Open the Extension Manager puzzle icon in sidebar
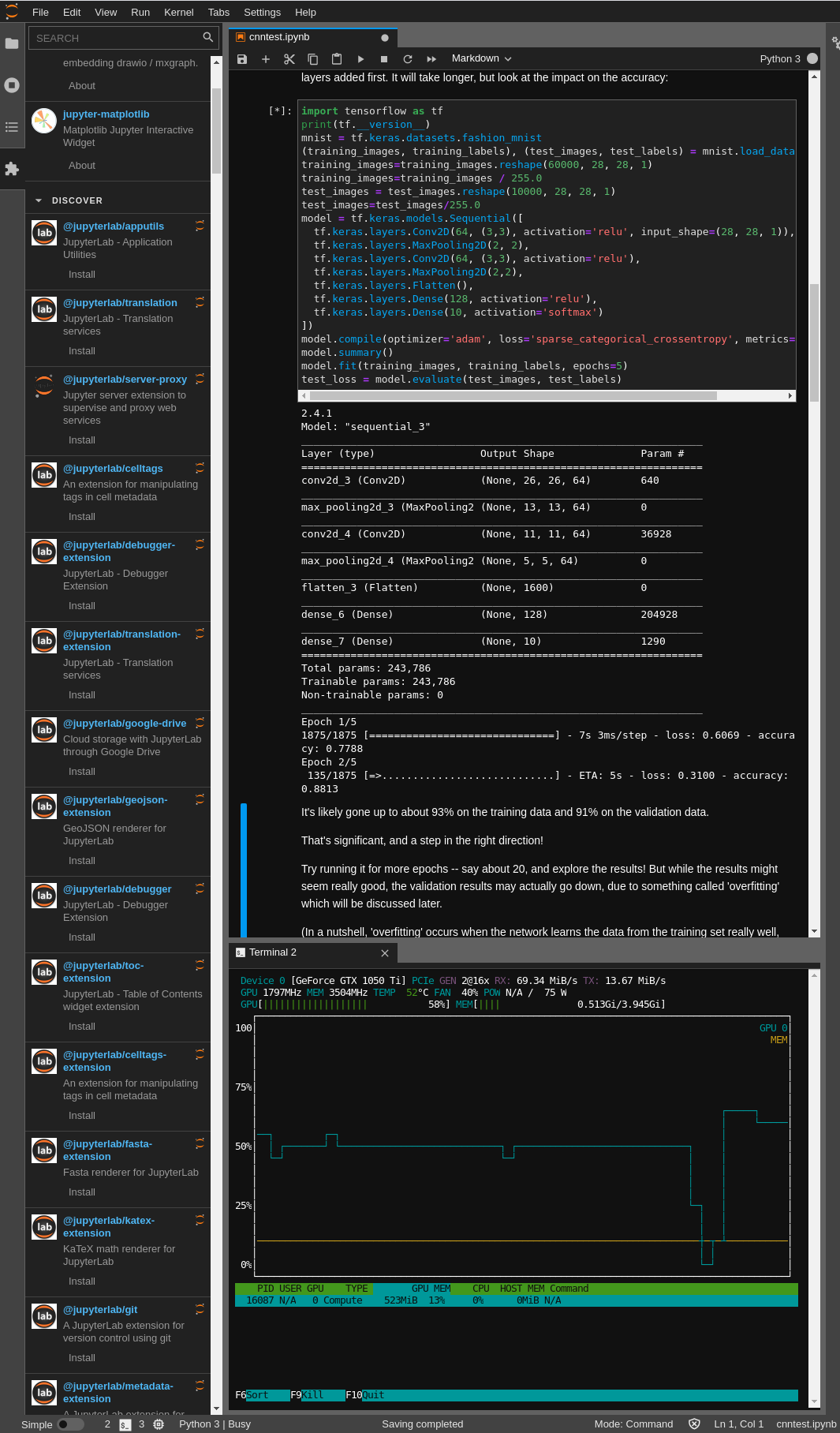The width and height of the screenshot is (840, 1433). pyautogui.click(x=12, y=169)
